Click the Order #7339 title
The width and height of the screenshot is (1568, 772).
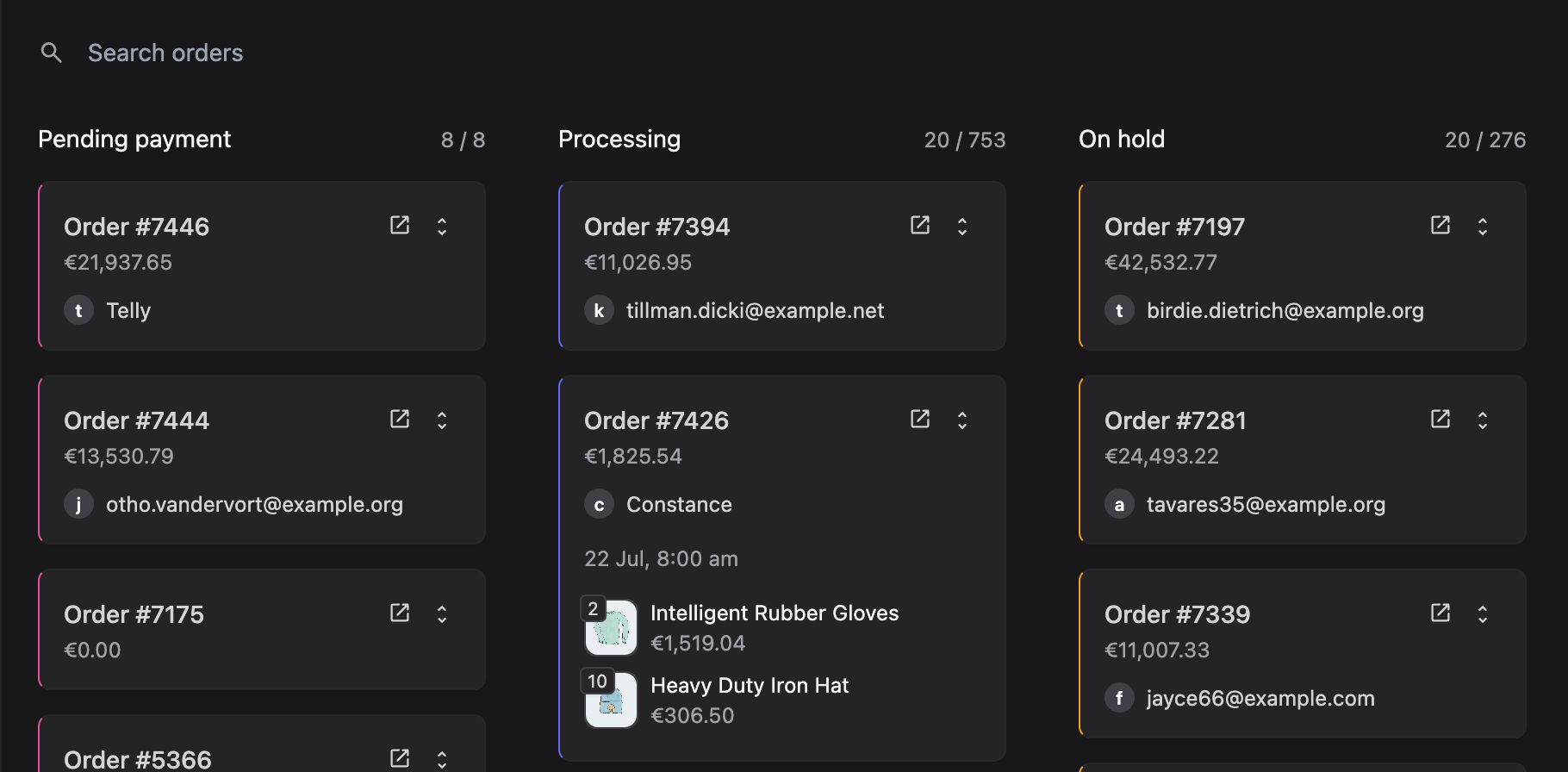tap(1178, 614)
